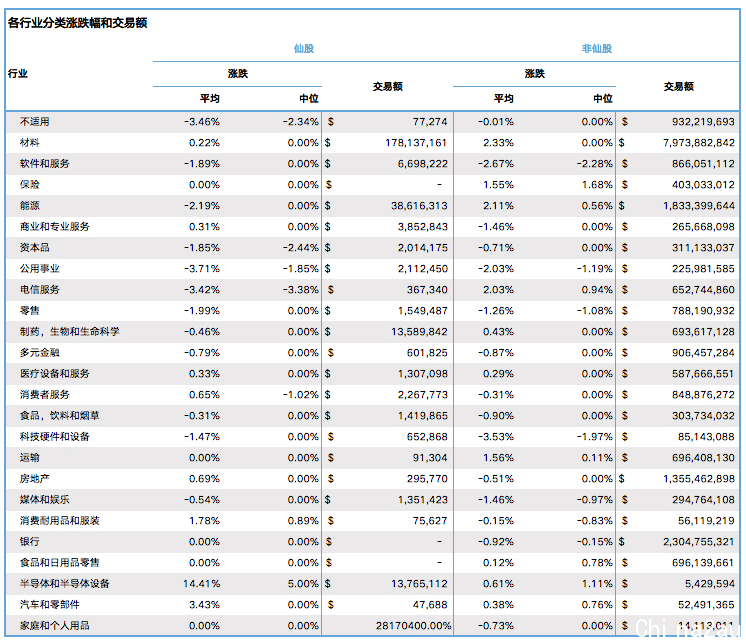746x641 pixels.
Task: Click the value 2,304,755,321
Action: pyautogui.click(x=699, y=542)
